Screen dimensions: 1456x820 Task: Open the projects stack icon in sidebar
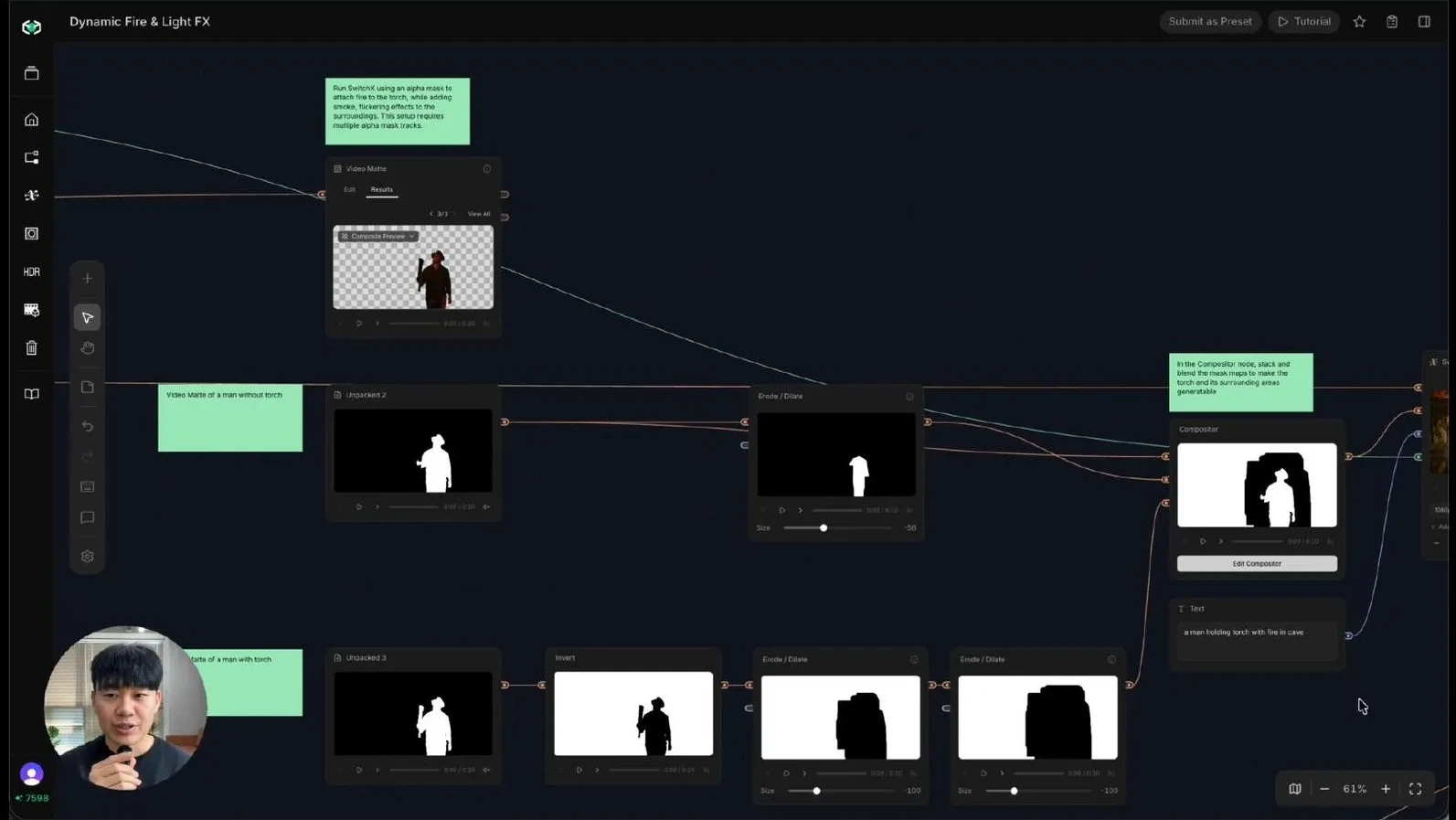pyautogui.click(x=31, y=73)
